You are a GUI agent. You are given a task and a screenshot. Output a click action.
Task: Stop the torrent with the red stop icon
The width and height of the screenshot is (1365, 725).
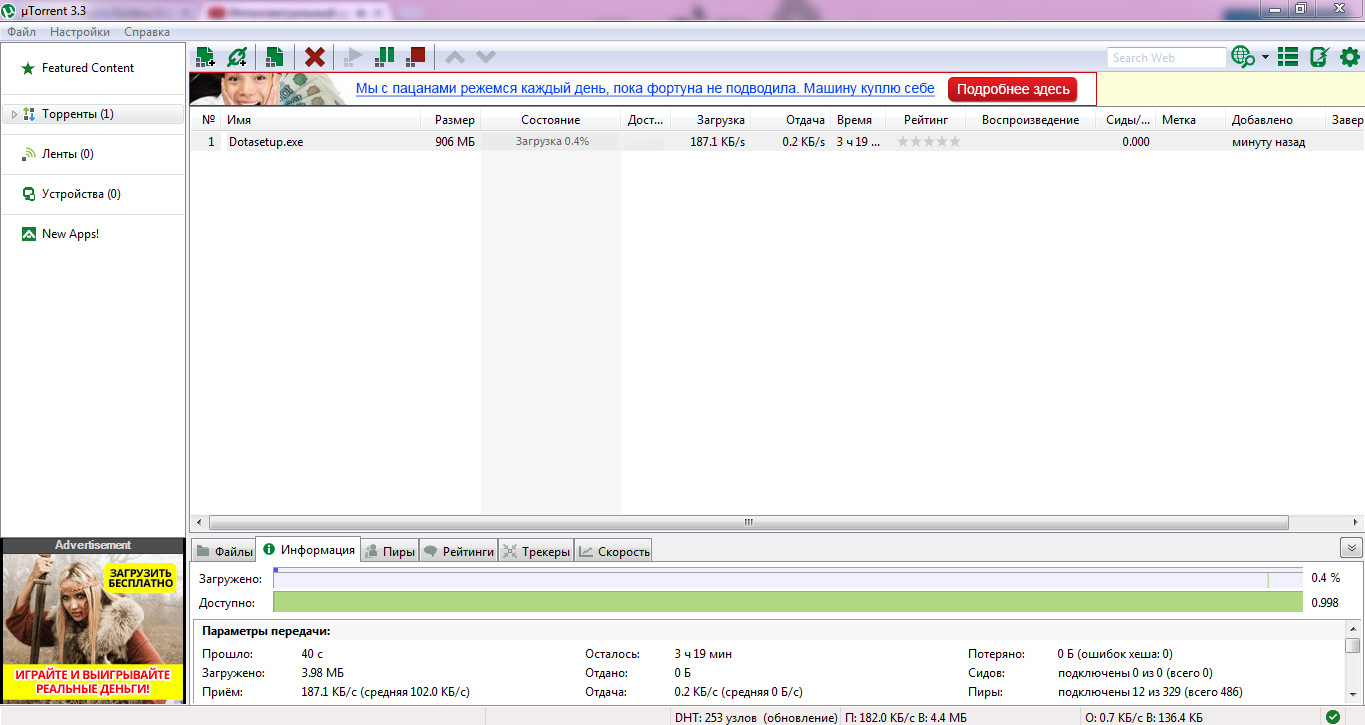point(417,57)
